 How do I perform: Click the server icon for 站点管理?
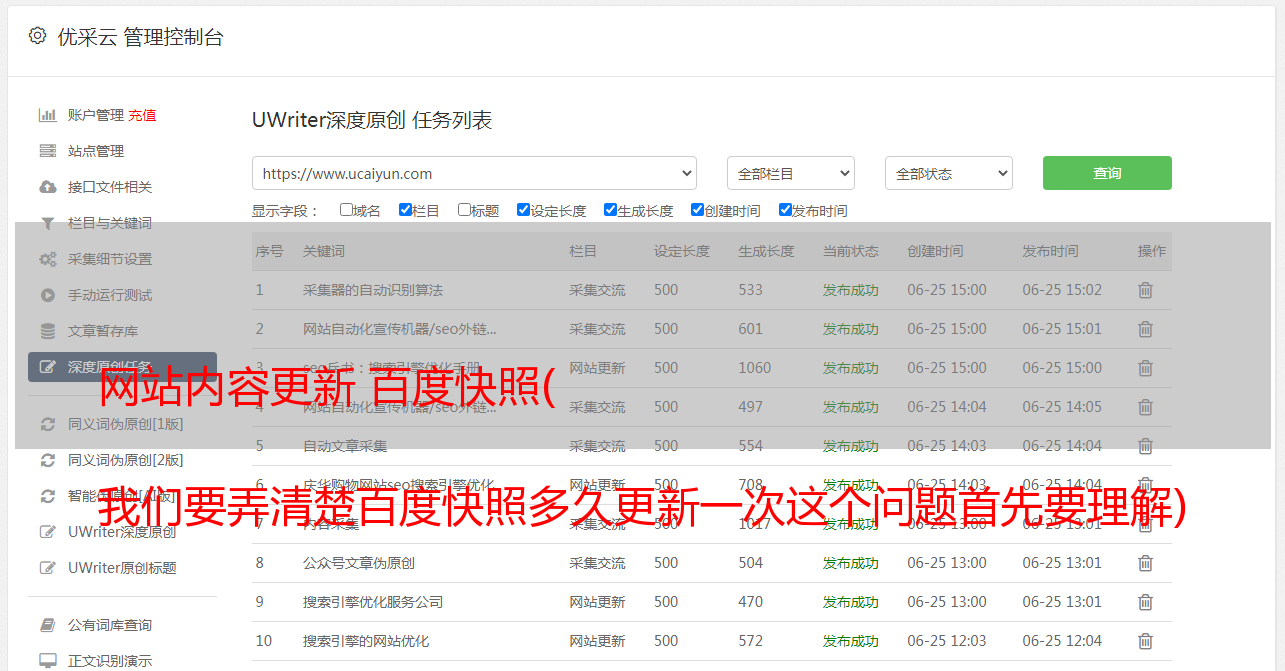[x=47, y=151]
